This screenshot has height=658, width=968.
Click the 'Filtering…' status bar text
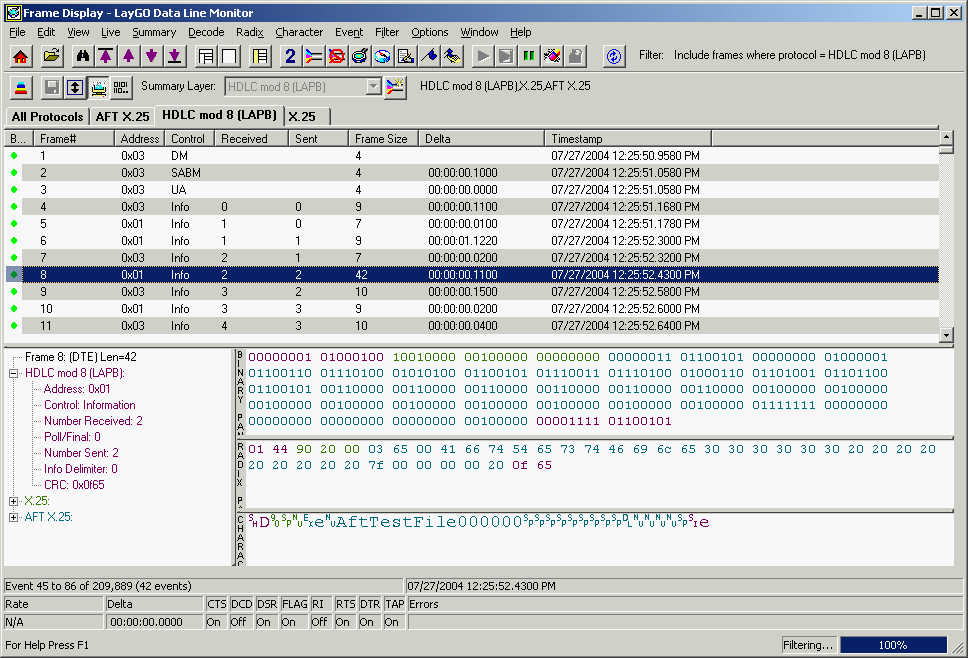(x=807, y=645)
